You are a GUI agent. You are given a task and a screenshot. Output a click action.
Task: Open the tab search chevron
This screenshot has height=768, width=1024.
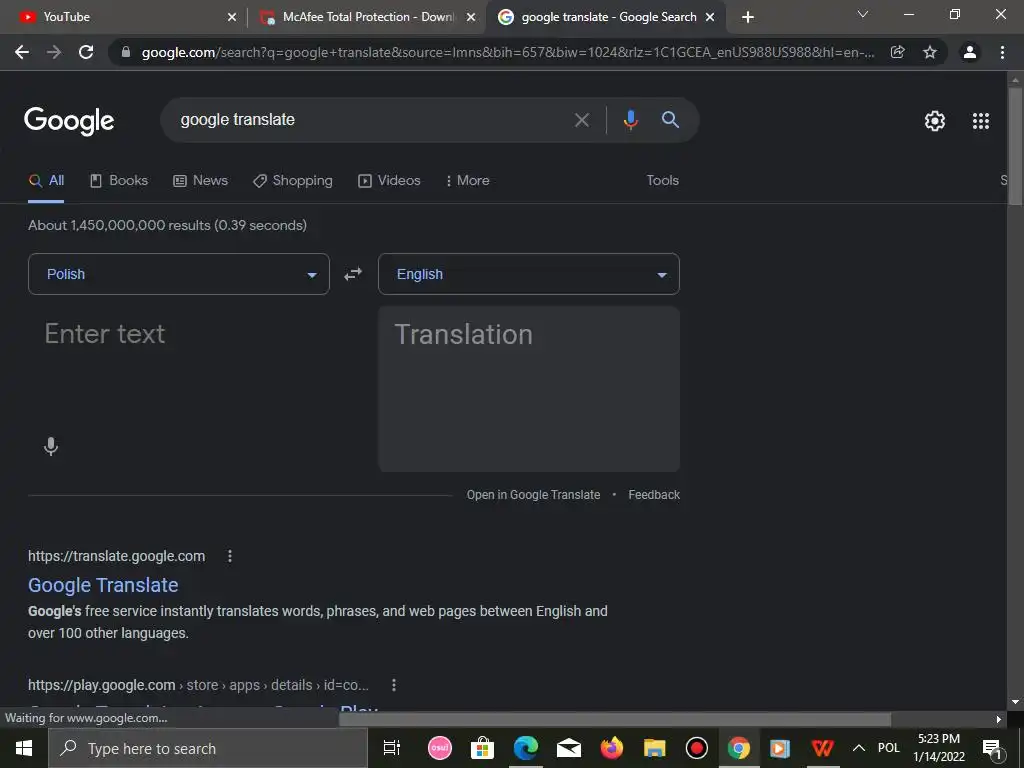863,14
